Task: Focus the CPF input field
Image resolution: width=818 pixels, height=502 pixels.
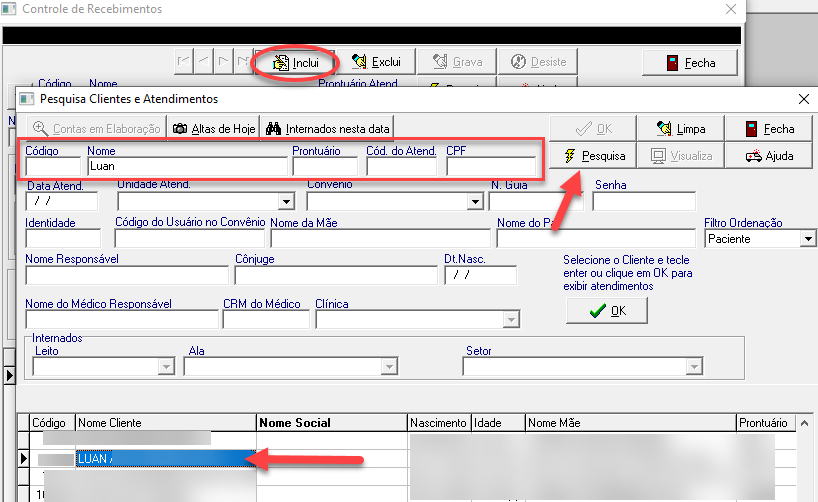Action: 491,166
